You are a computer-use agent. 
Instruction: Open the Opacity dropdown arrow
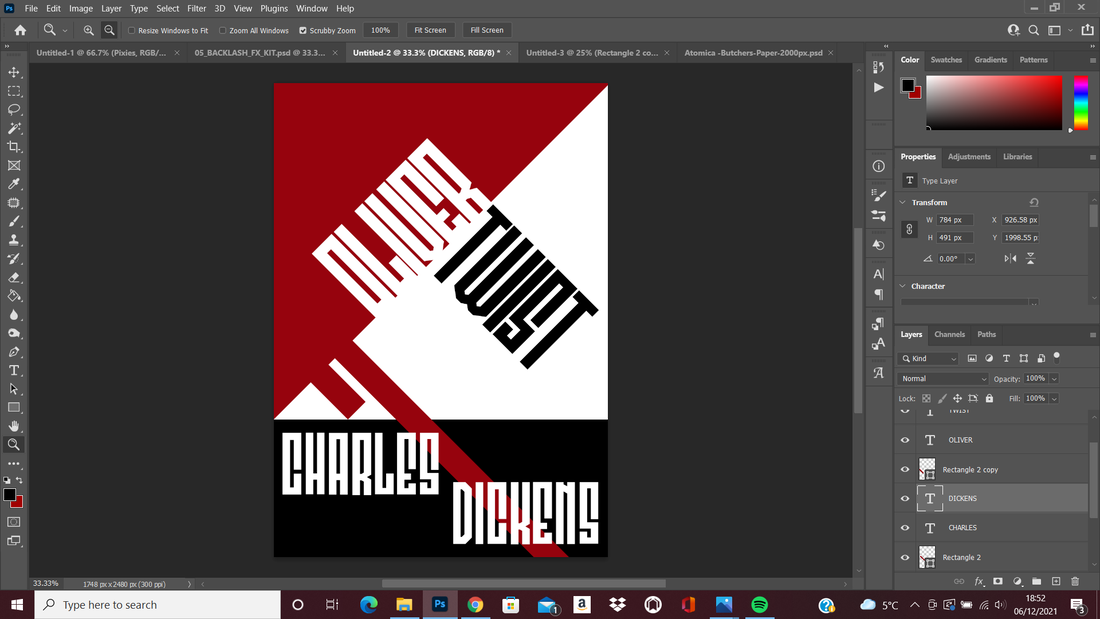click(x=1054, y=379)
